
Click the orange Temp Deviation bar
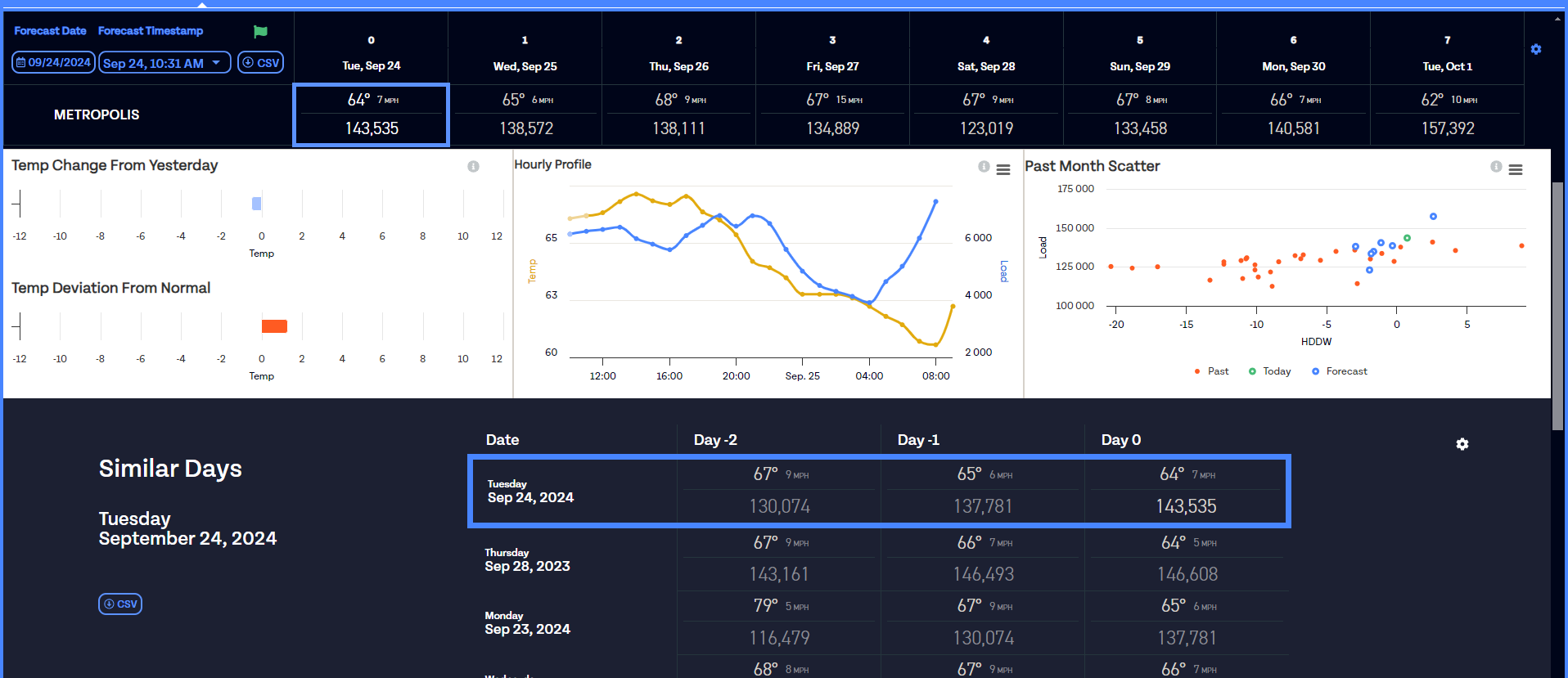tap(274, 326)
